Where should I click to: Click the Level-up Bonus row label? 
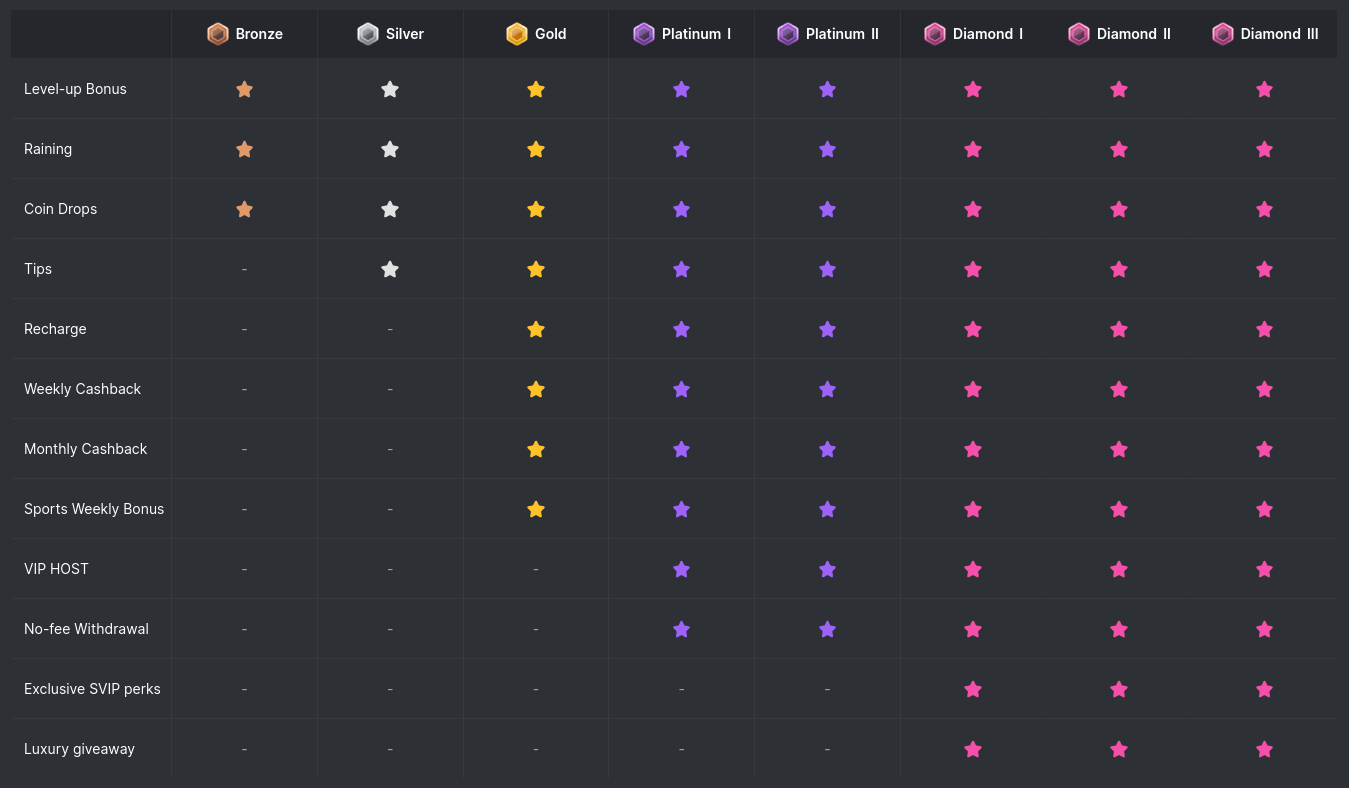[x=75, y=89]
